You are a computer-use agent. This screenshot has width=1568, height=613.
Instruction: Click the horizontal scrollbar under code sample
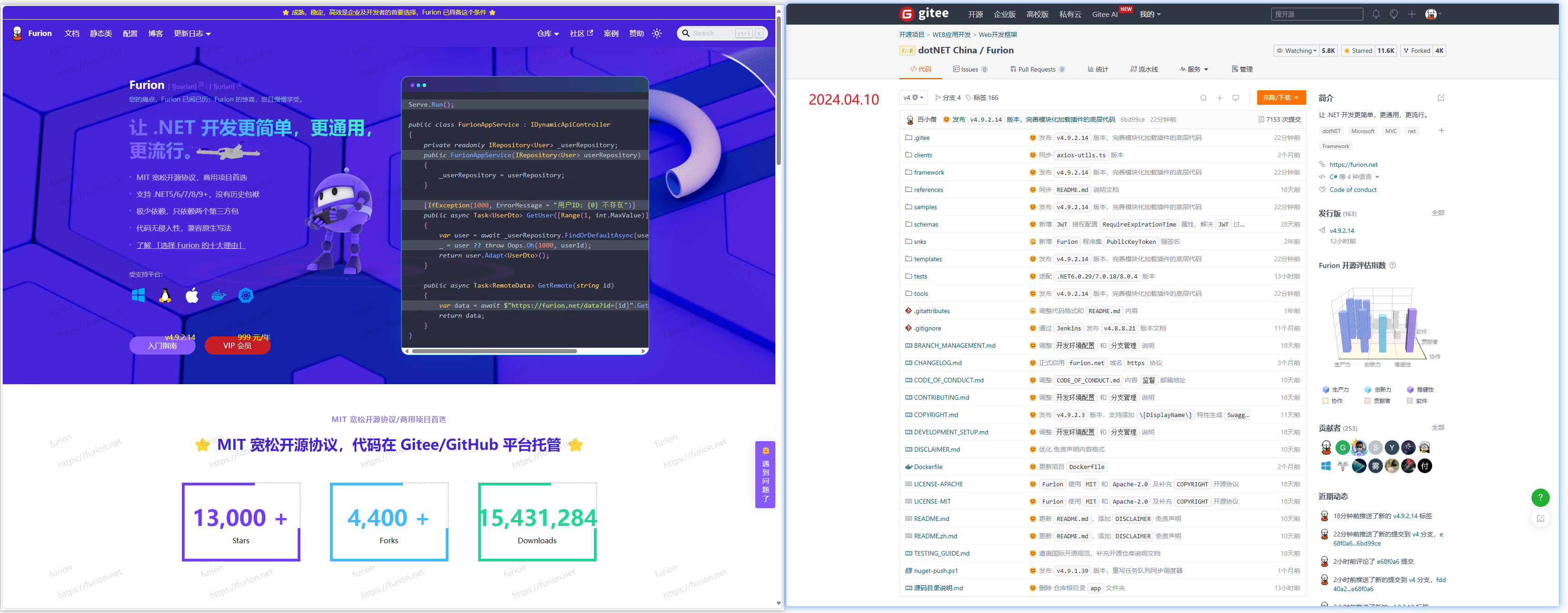pos(494,351)
